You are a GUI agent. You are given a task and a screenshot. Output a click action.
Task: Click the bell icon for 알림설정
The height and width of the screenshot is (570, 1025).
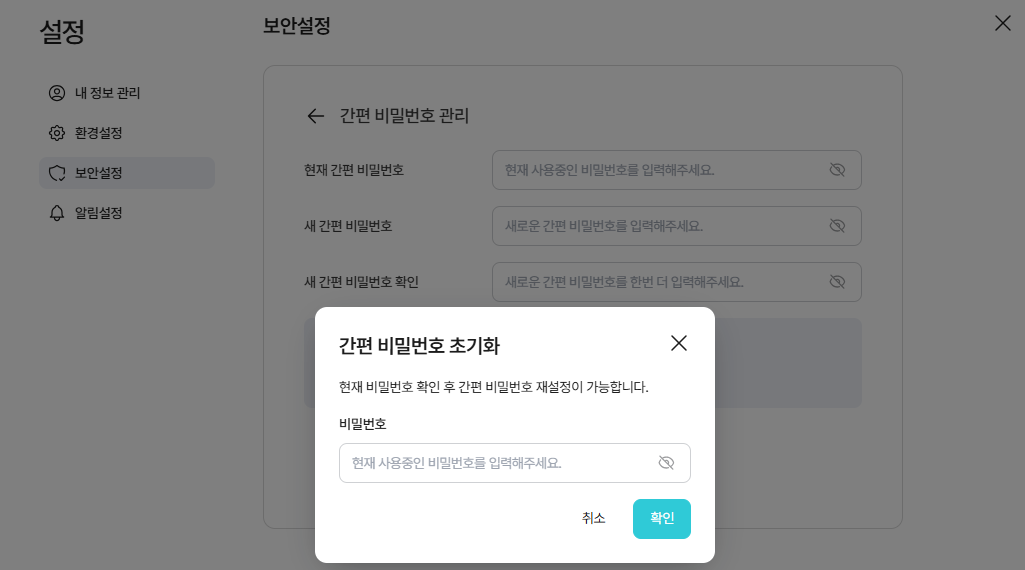click(x=57, y=213)
